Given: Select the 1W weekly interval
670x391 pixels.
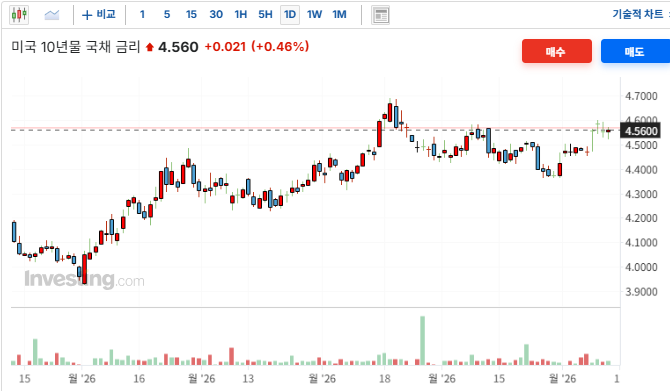Looking at the screenshot, I should point(314,15).
